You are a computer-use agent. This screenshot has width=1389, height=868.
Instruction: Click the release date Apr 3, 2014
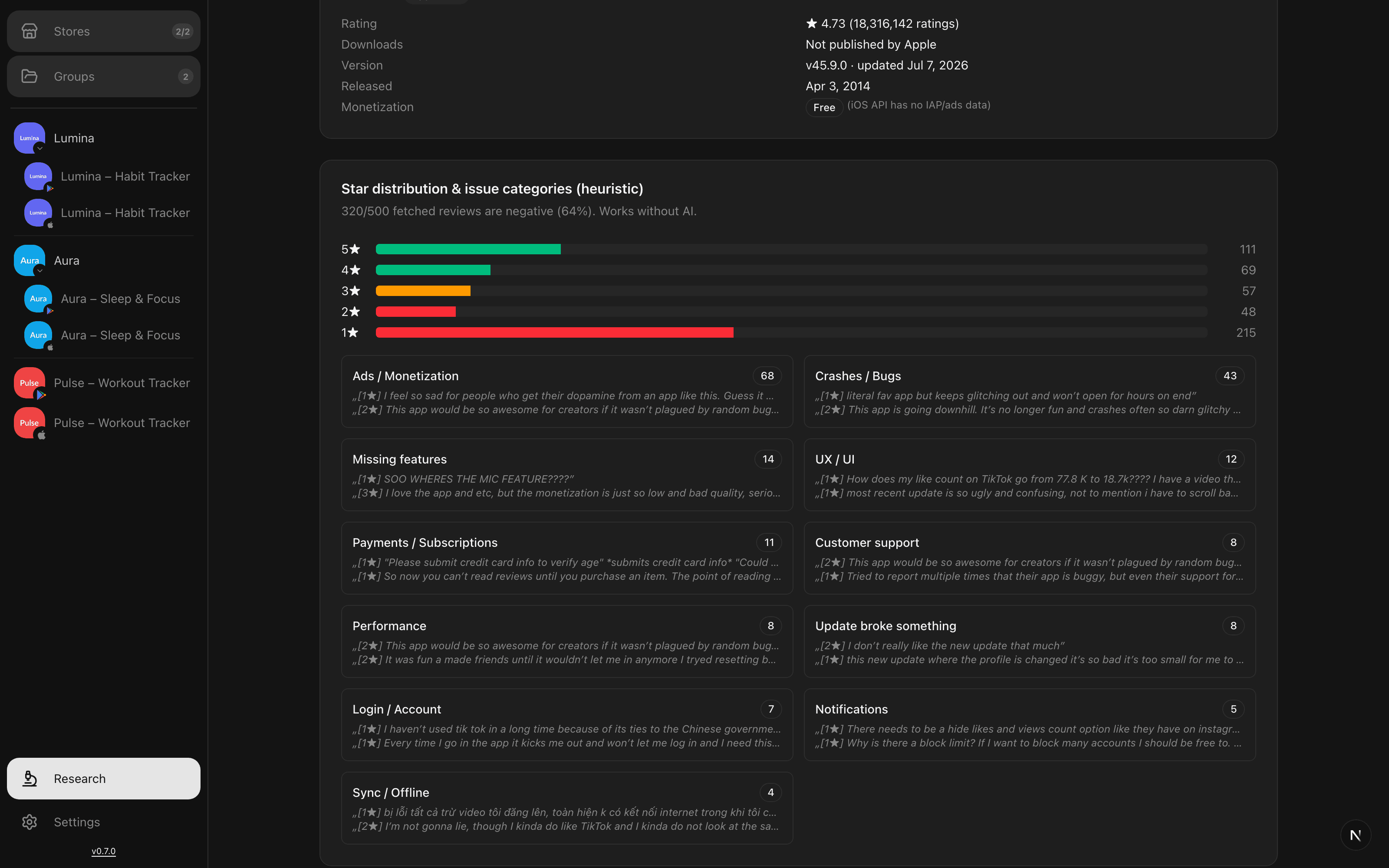837,86
